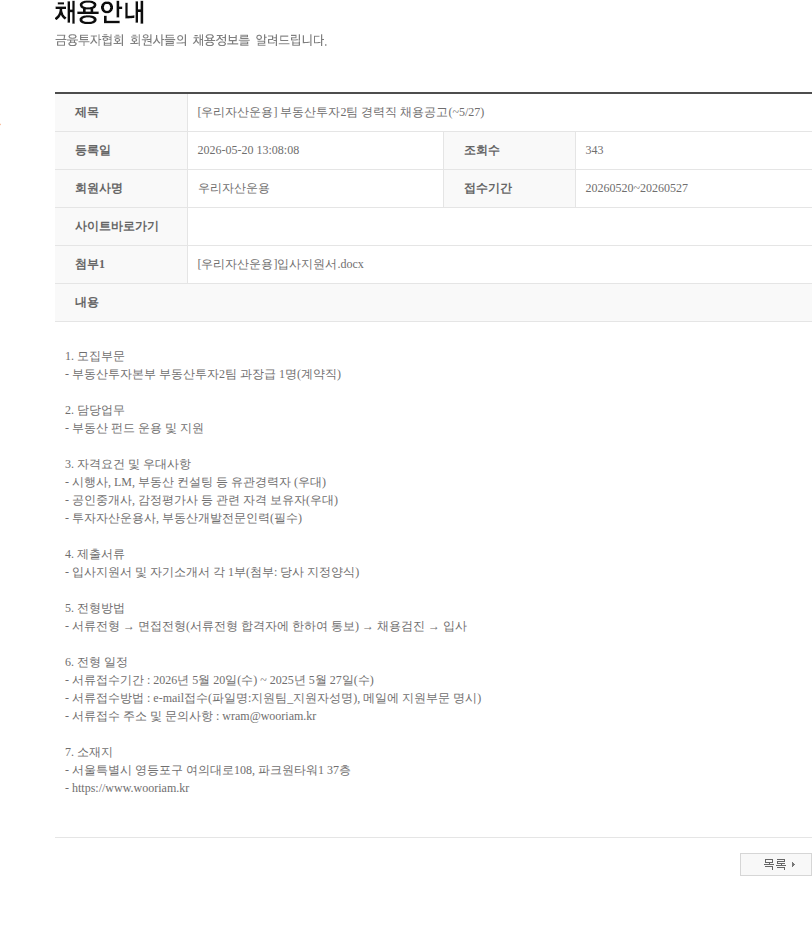The image size is (812, 931).
Task: Click the line '5. 전형방법'
Action: 94,608
